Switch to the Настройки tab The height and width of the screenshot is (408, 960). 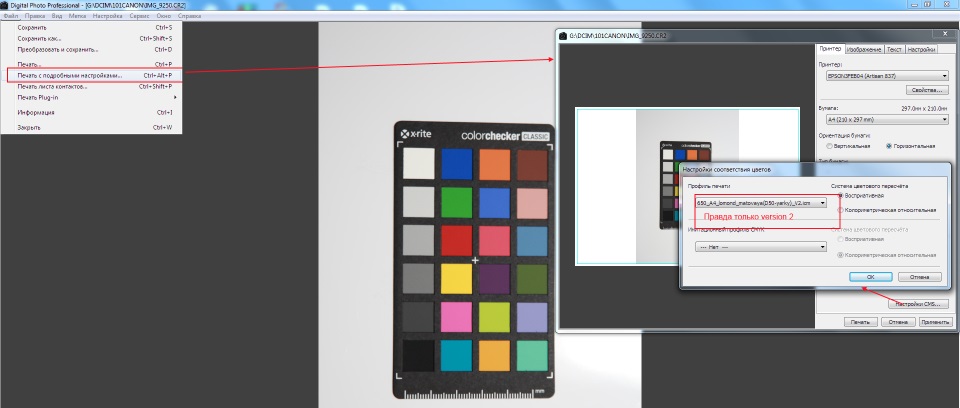pos(921,49)
